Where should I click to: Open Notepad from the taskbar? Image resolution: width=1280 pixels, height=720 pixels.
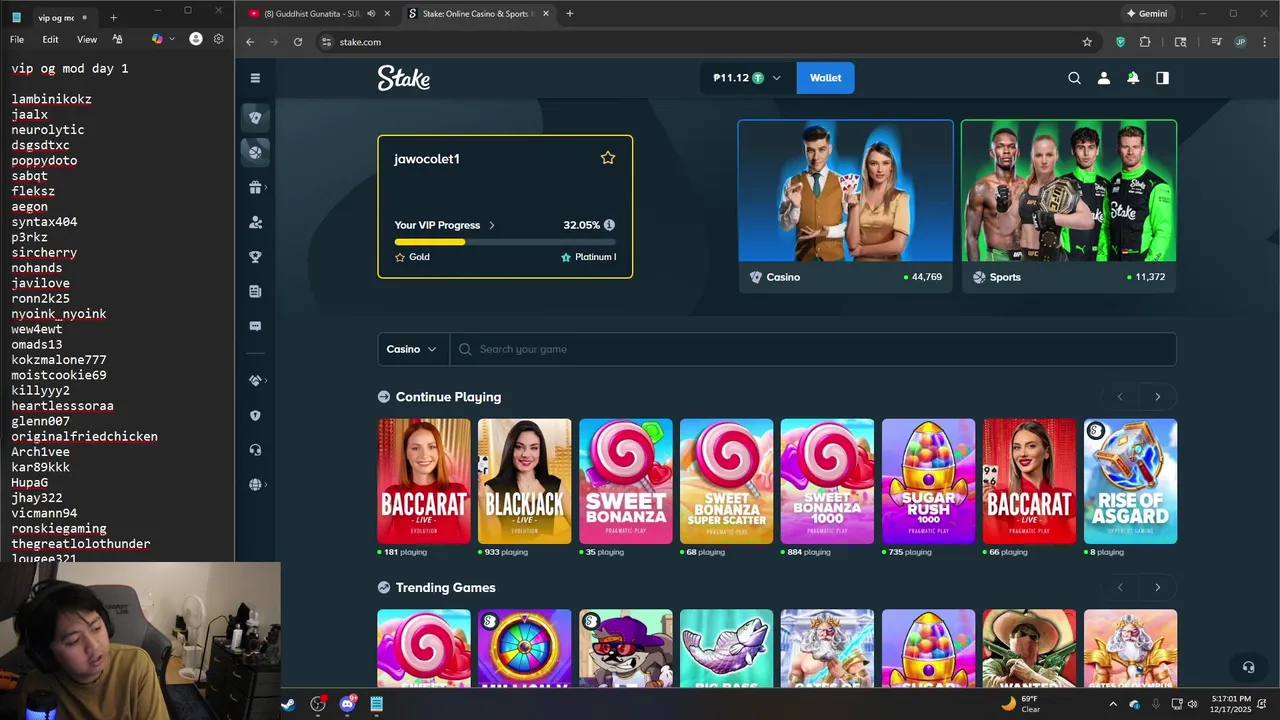point(377,704)
